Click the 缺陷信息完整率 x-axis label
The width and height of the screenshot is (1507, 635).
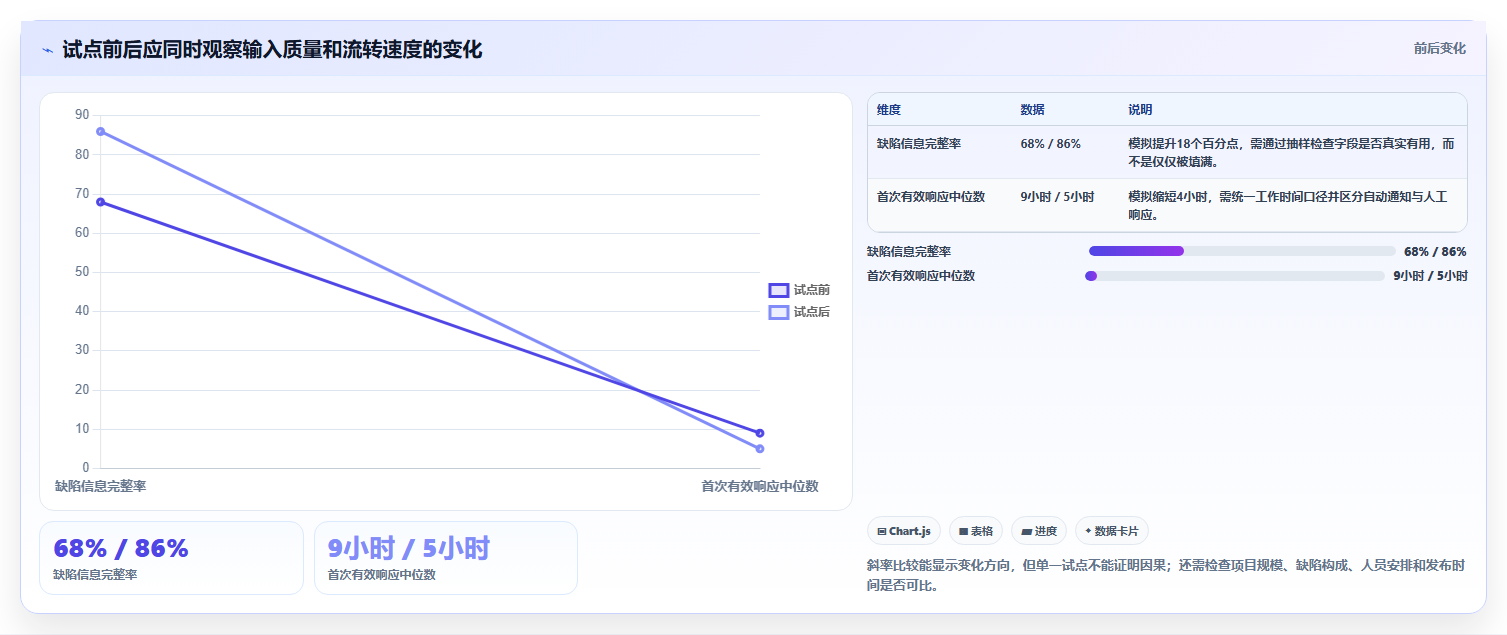(x=100, y=486)
